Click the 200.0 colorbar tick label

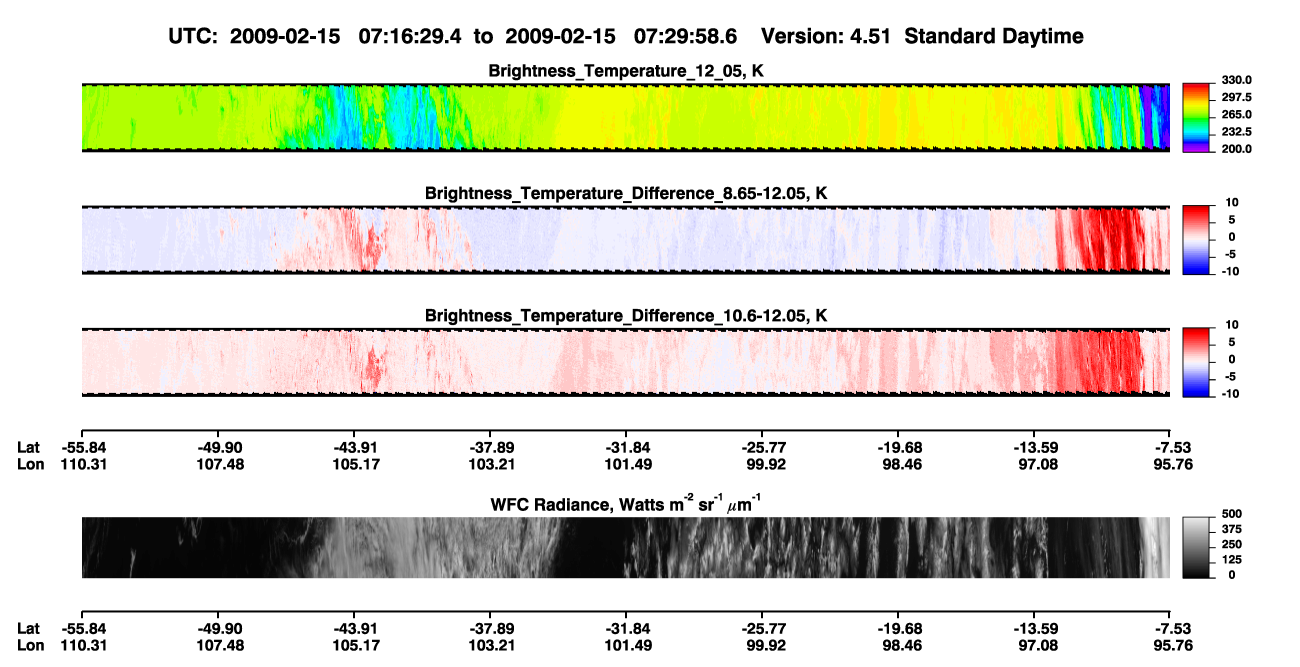click(1237, 148)
